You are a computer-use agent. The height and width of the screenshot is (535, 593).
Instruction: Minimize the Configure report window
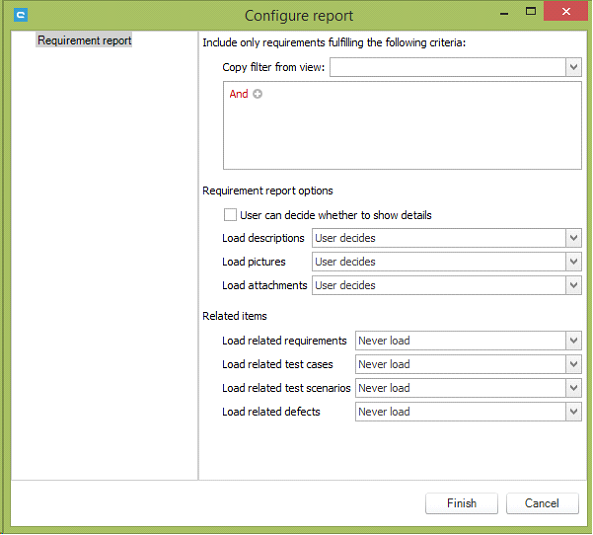504,14
